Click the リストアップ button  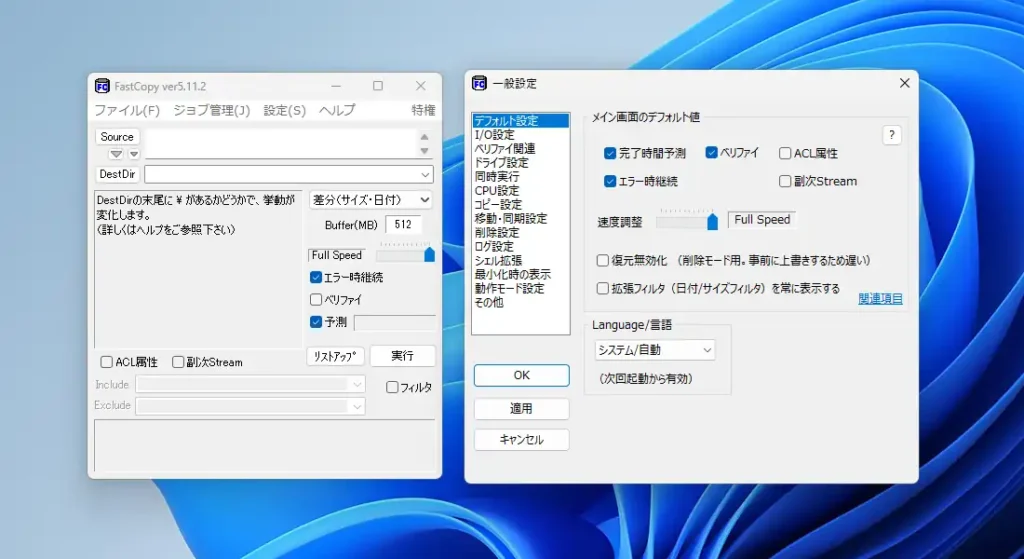click(336, 356)
